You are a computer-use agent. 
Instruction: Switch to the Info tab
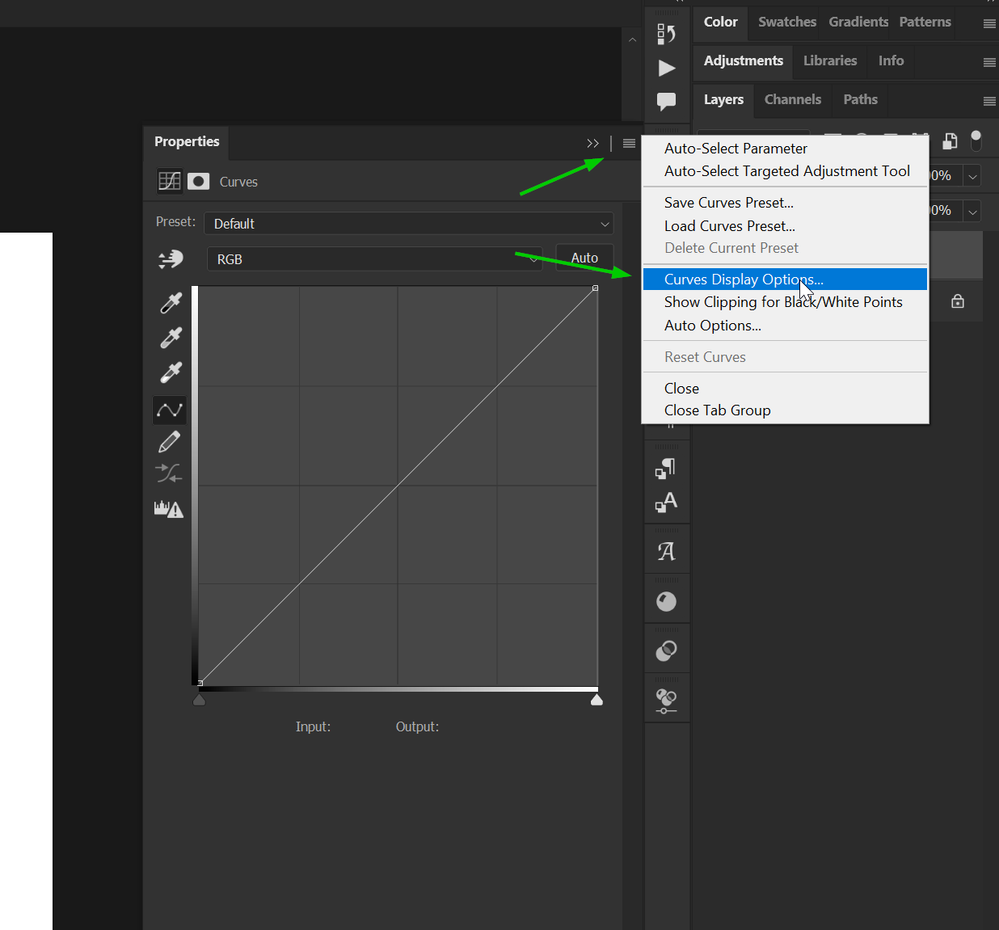(x=891, y=61)
